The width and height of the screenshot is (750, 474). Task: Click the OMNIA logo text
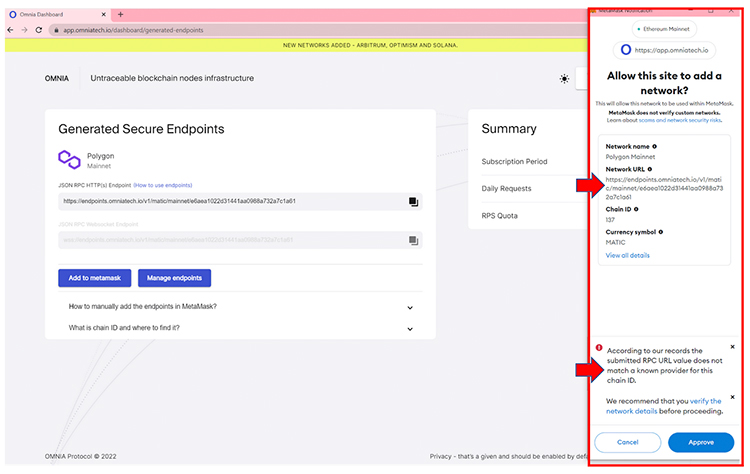coord(57,78)
